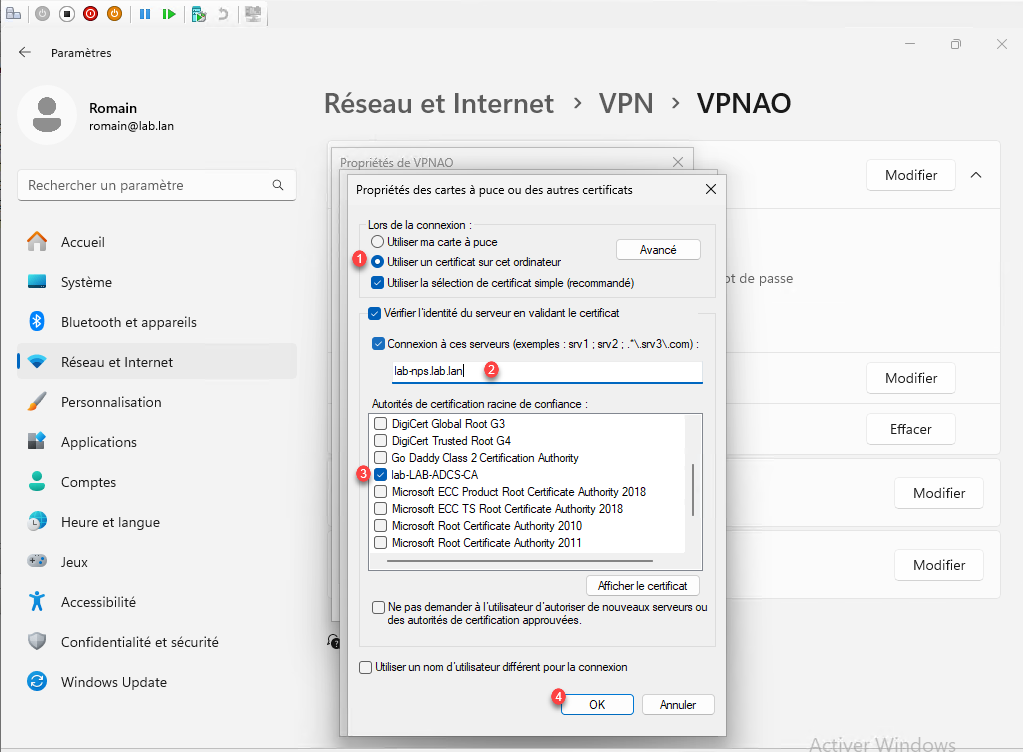Viewport: 1023px width, 752px height.
Task: Click OK to confirm certificate properties
Action: click(597, 704)
